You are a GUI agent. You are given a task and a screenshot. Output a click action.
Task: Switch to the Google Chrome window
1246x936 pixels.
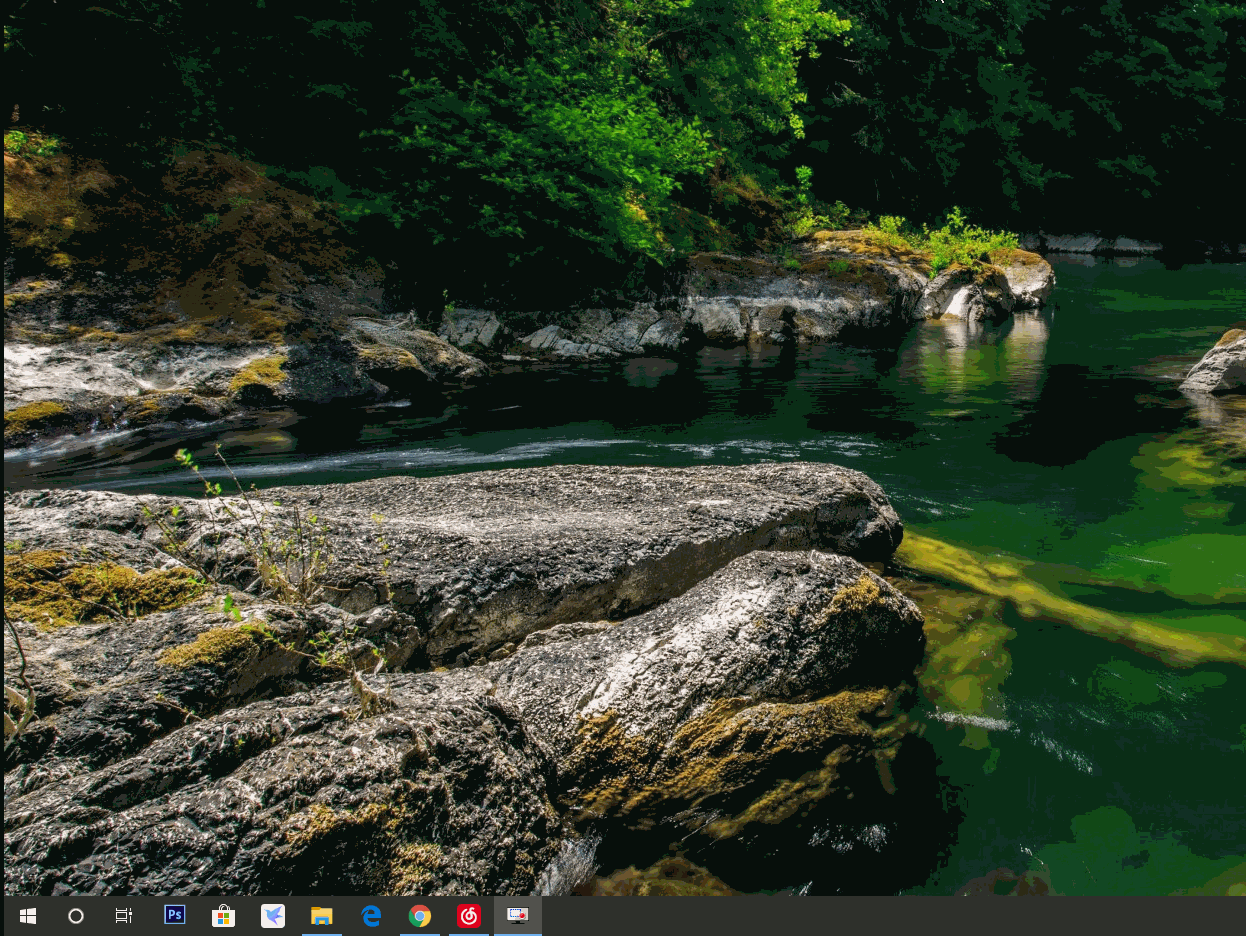click(420, 916)
